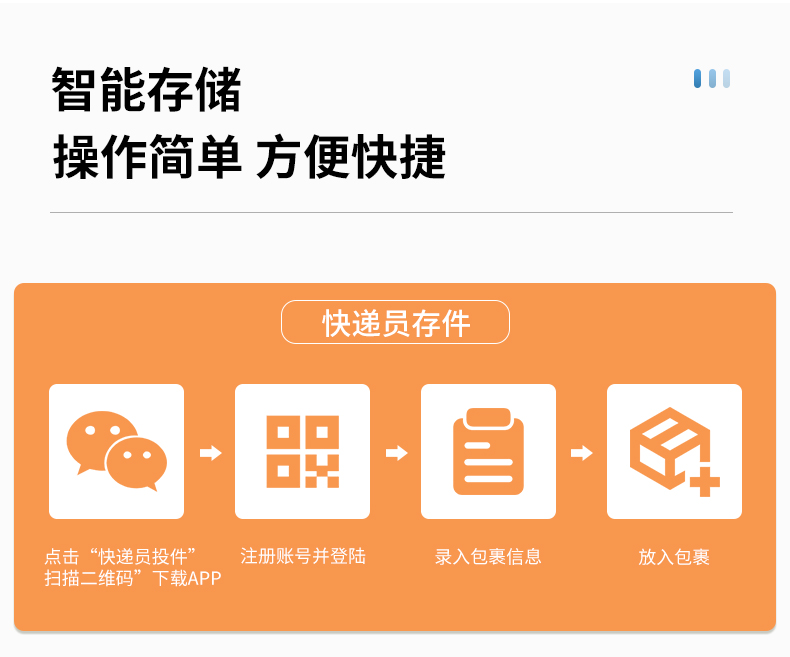Screen dimensions: 790x657
Task: Click the 智能存储 heading
Action: [147, 89]
